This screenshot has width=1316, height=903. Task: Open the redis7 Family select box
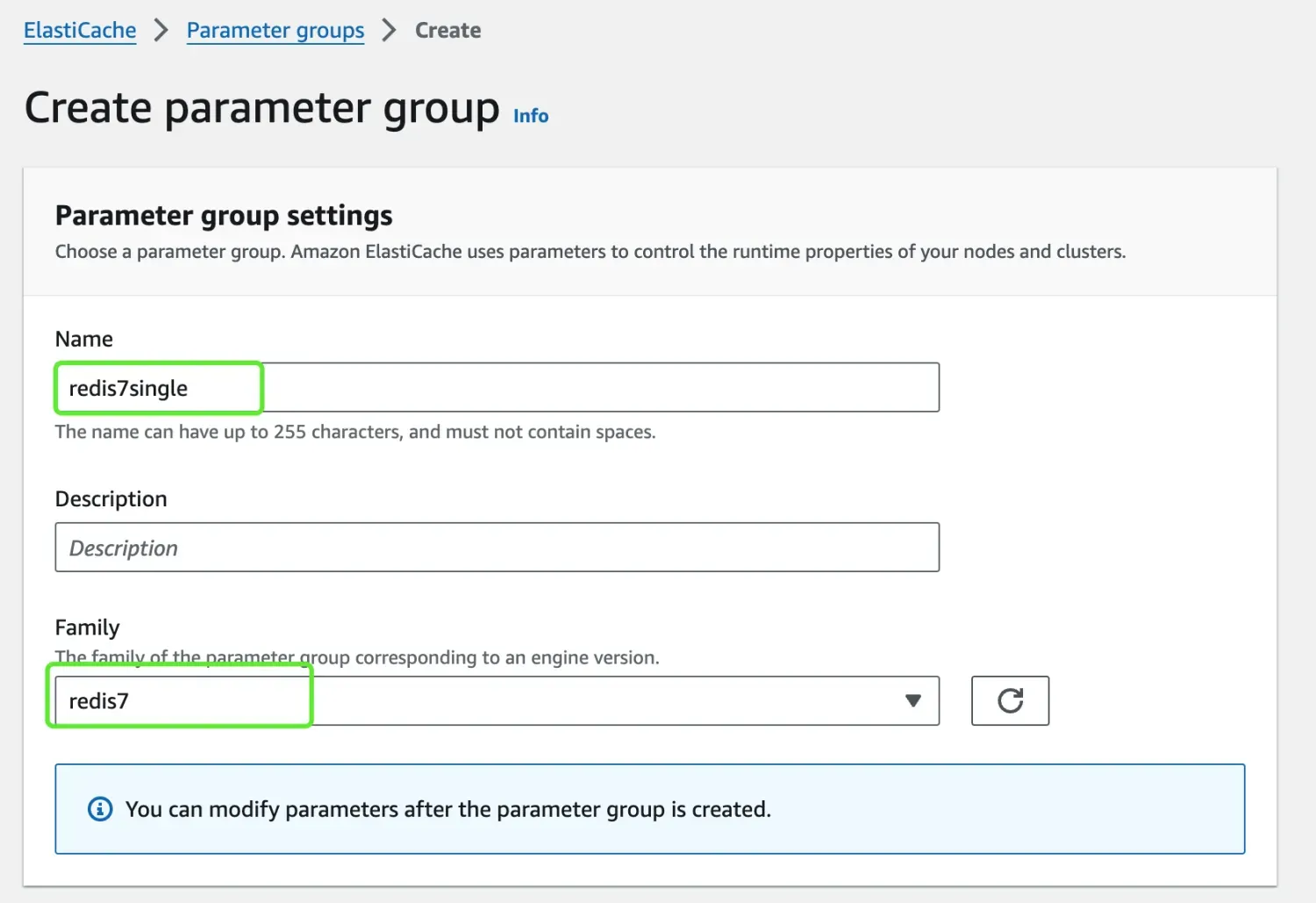(497, 700)
